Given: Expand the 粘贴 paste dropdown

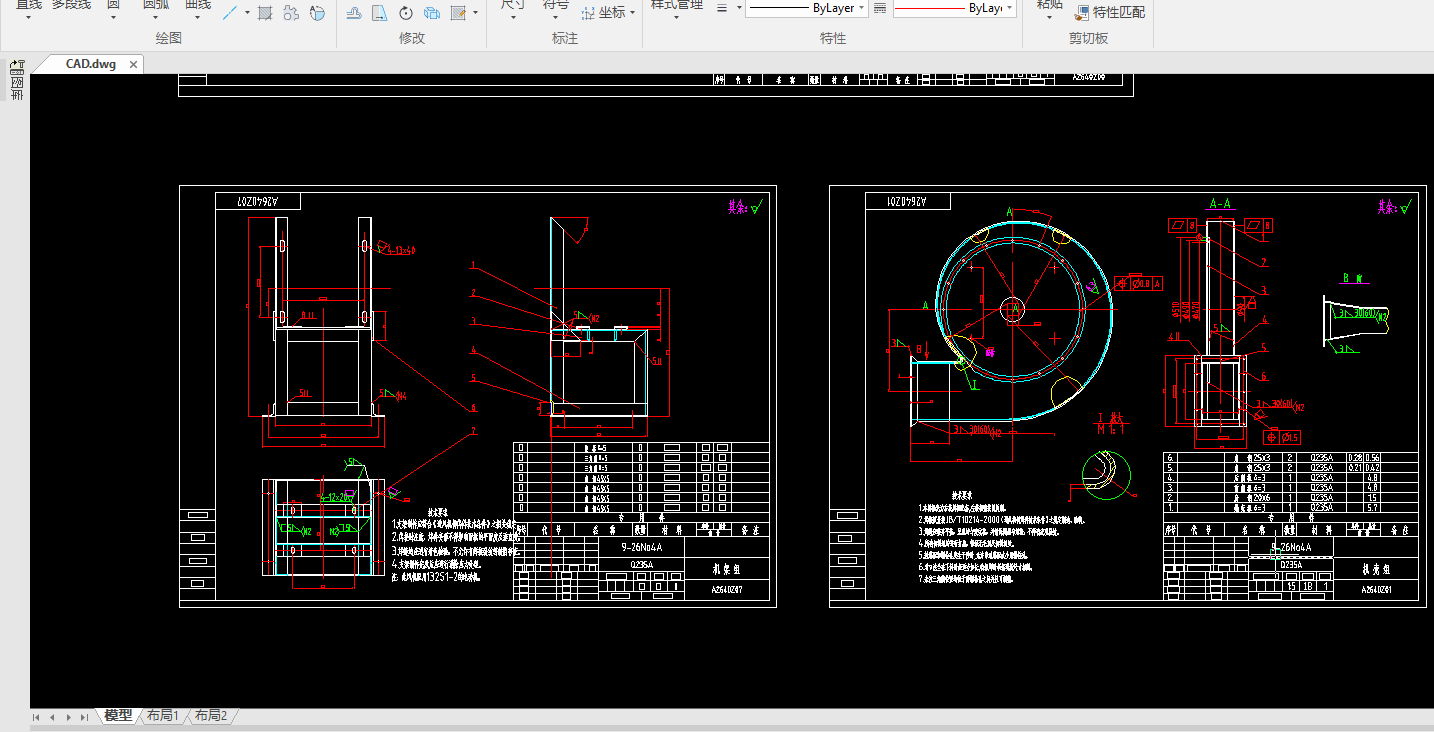Looking at the screenshot, I should pyautogui.click(x=1049, y=18).
